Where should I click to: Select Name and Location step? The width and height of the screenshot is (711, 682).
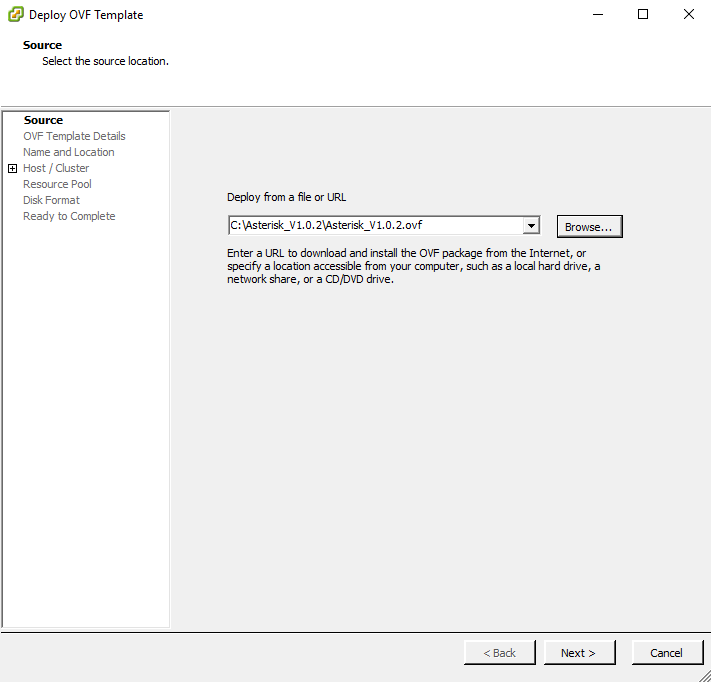[x=69, y=152]
